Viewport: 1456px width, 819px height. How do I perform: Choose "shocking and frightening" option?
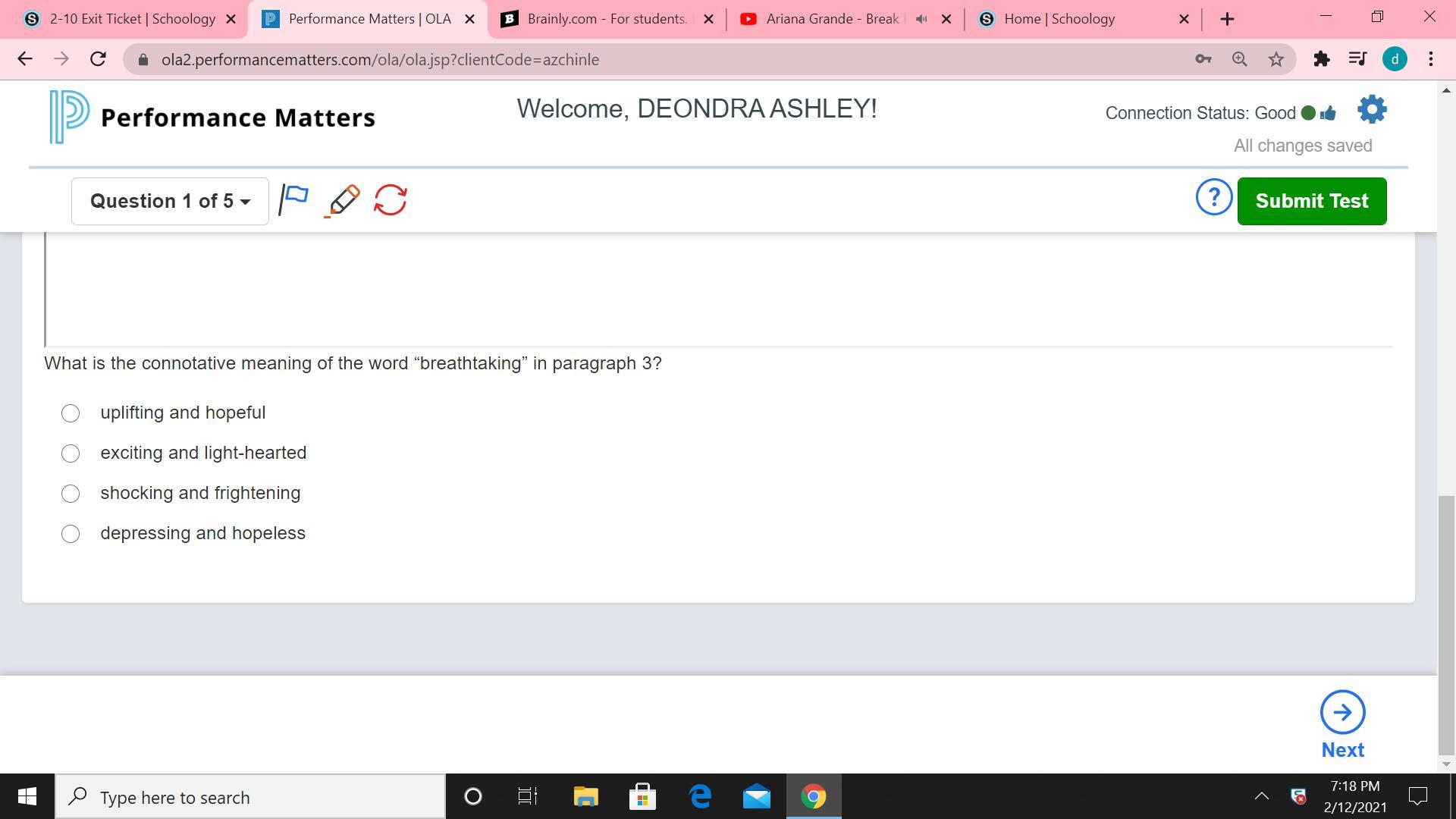coord(71,494)
